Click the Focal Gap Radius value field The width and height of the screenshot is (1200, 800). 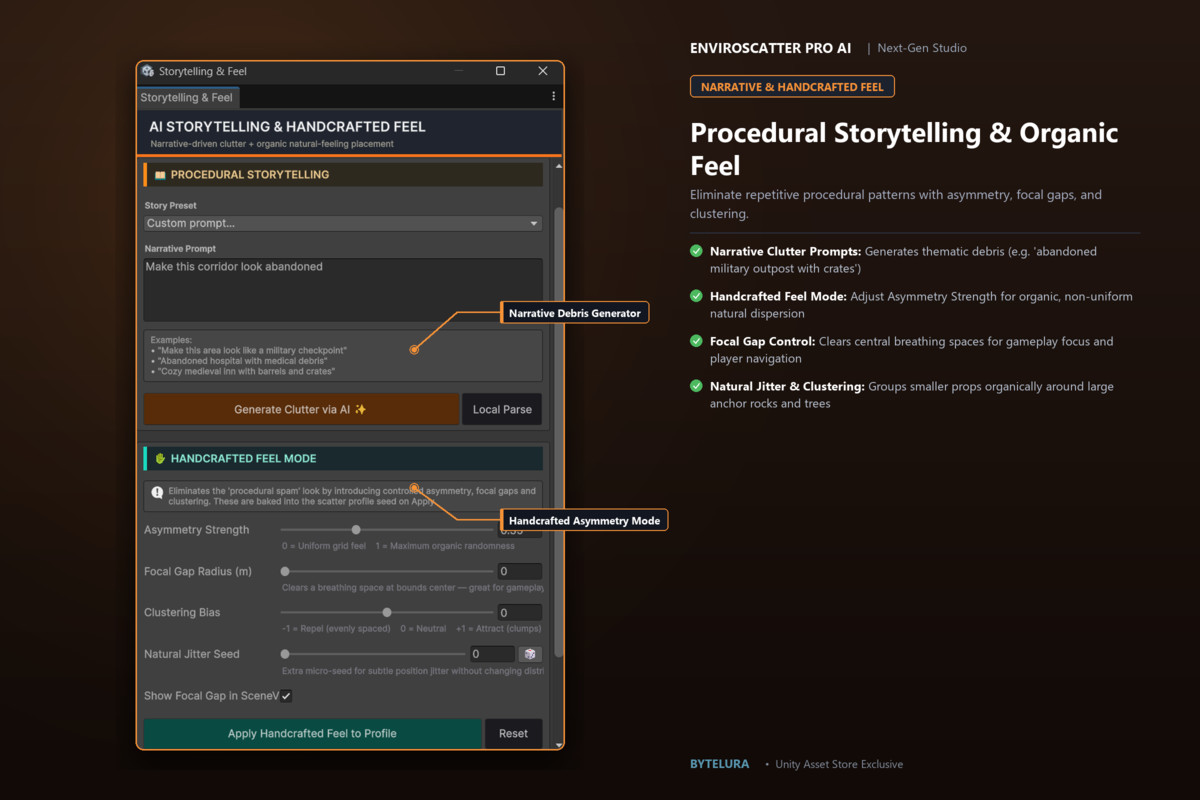pos(520,572)
